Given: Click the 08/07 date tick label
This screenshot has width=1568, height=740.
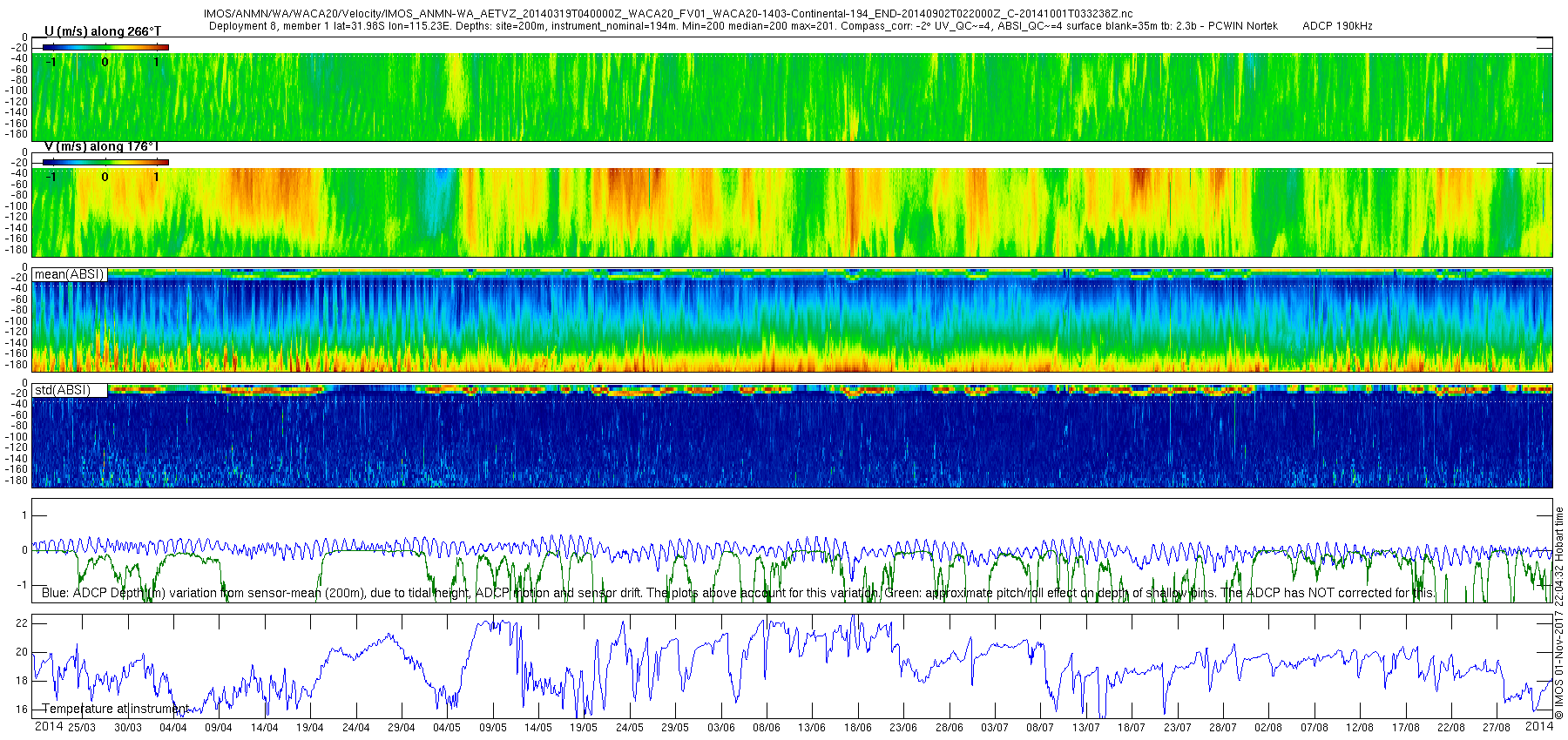Looking at the screenshot, I should [x=1040, y=728].
